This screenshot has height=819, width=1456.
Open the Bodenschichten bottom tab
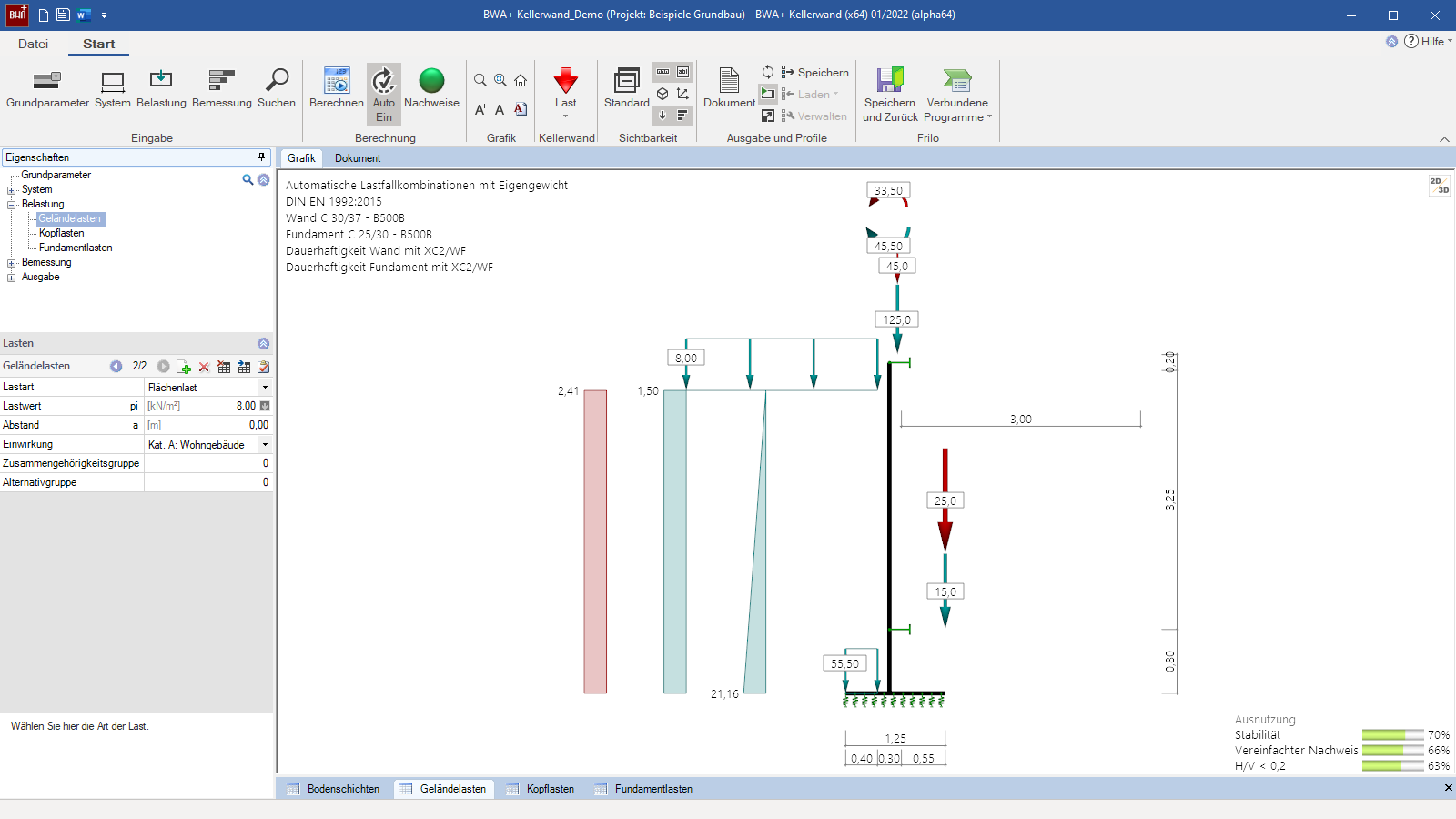(333, 789)
